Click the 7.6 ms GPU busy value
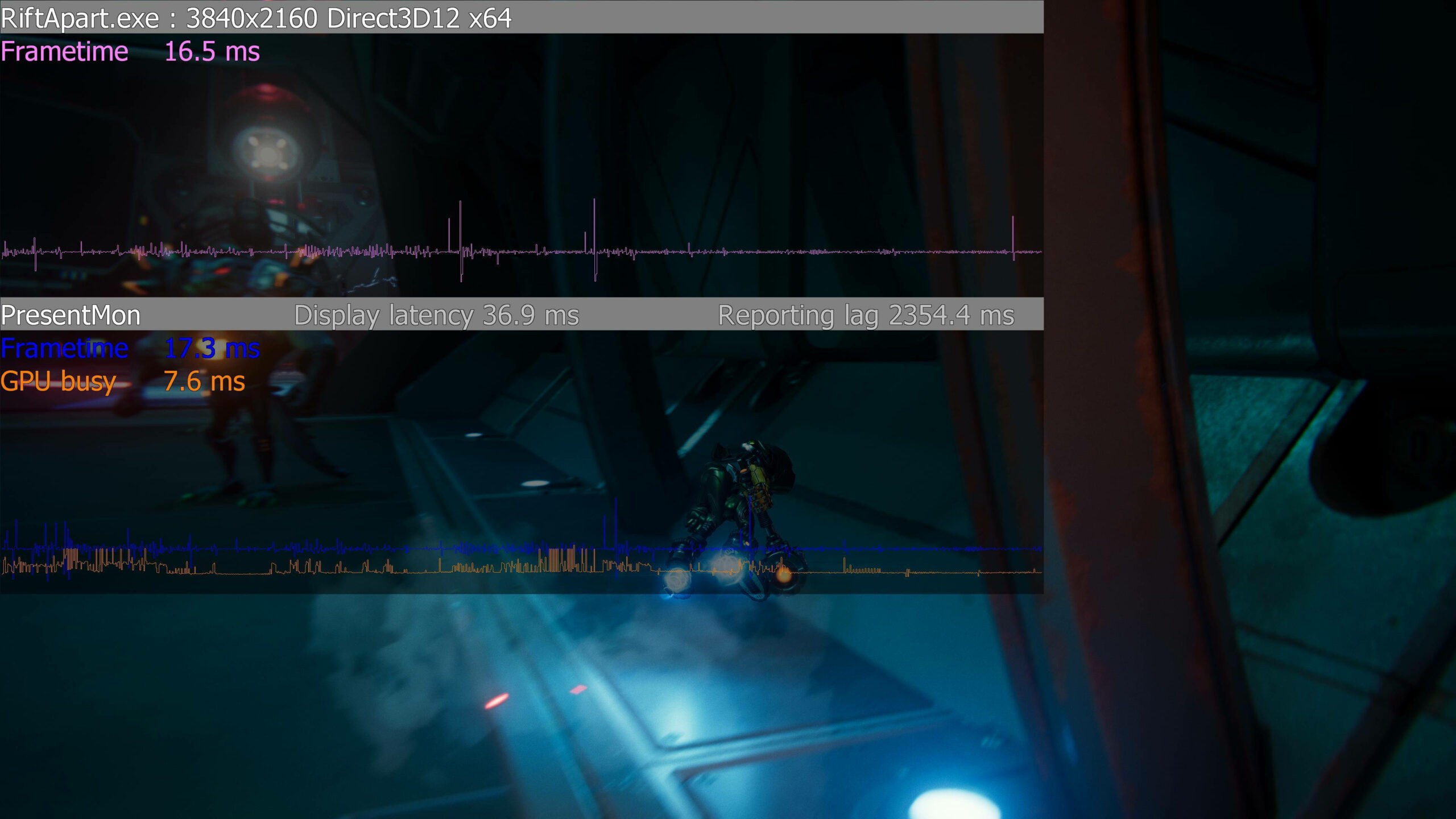This screenshot has height=819, width=1456. [205, 382]
